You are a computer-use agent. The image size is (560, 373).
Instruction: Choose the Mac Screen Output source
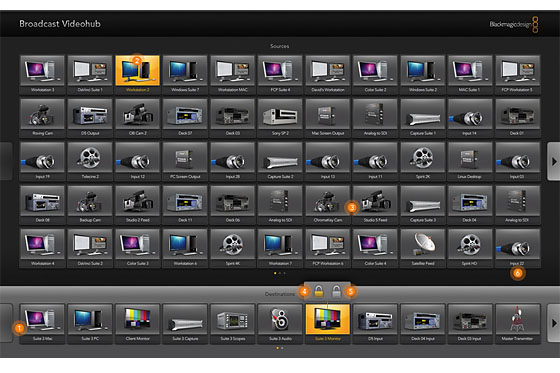pyautogui.click(x=328, y=118)
